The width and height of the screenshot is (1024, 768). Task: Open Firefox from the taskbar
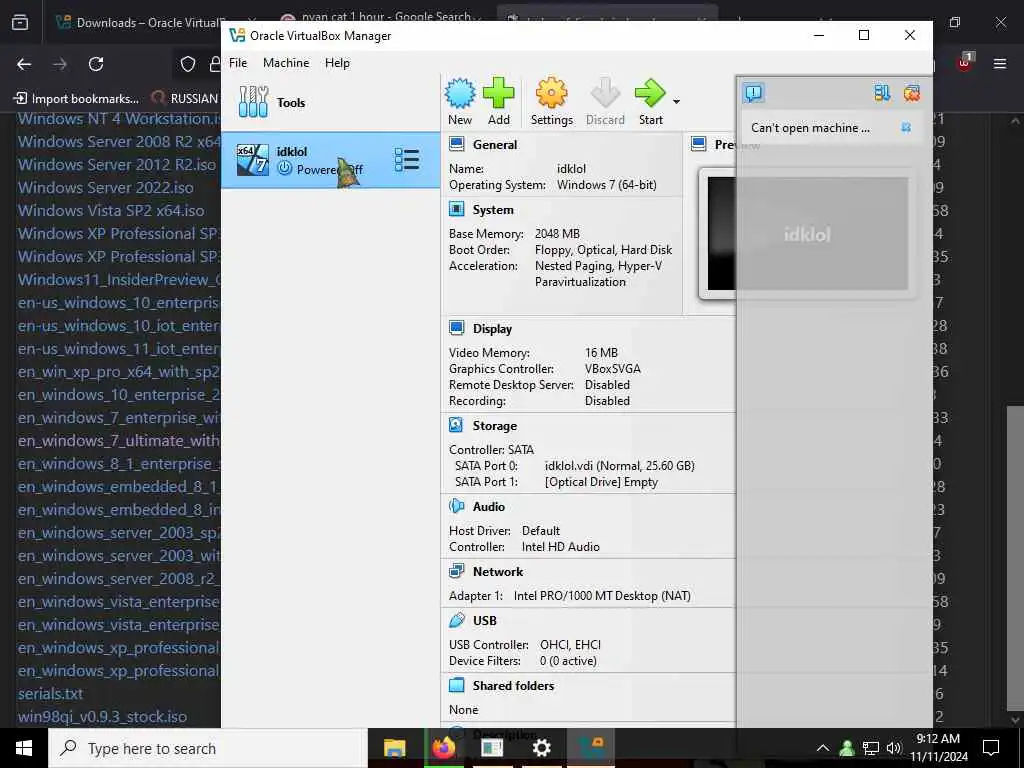pyautogui.click(x=443, y=748)
